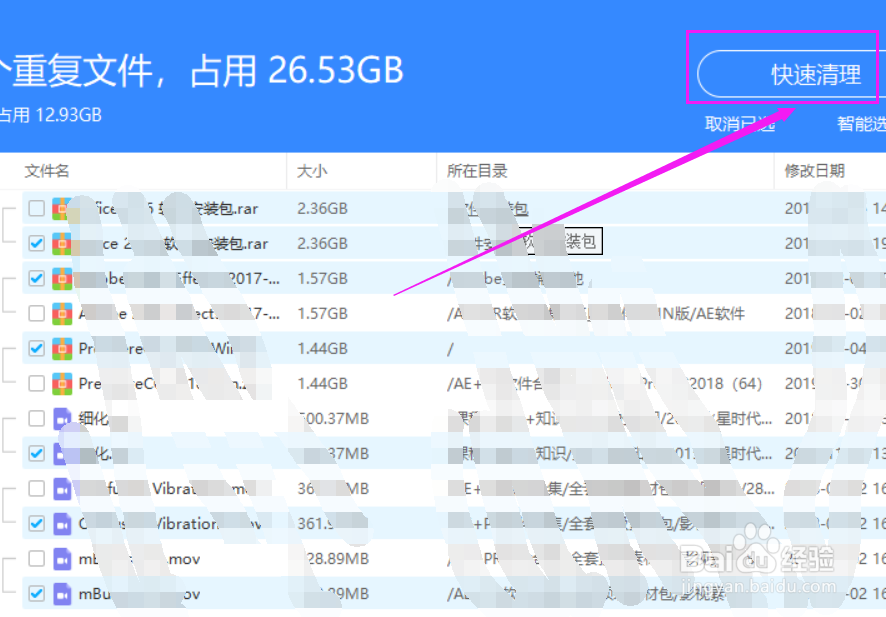Sort files by the 大小 column
This screenshot has height=617, width=886.
click(312, 170)
